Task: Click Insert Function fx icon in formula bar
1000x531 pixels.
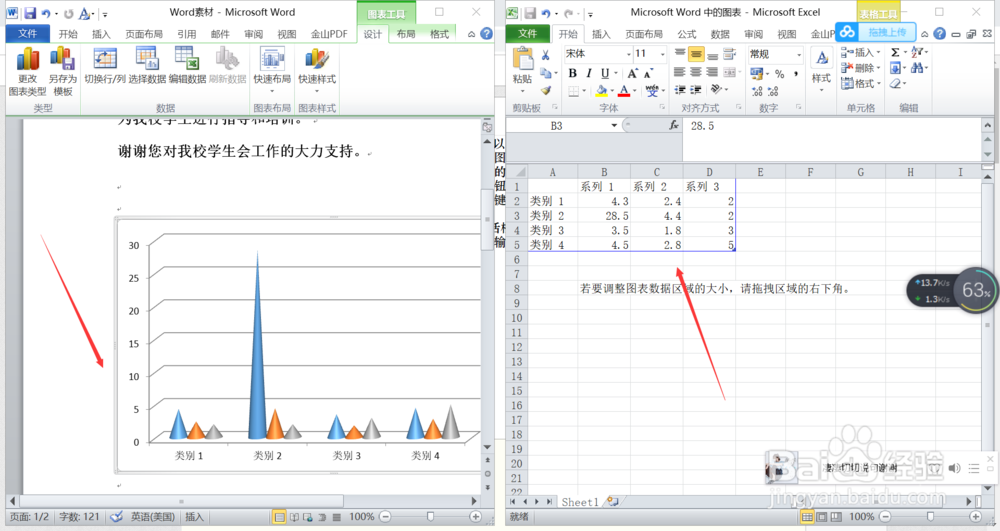Action: click(x=674, y=126)
